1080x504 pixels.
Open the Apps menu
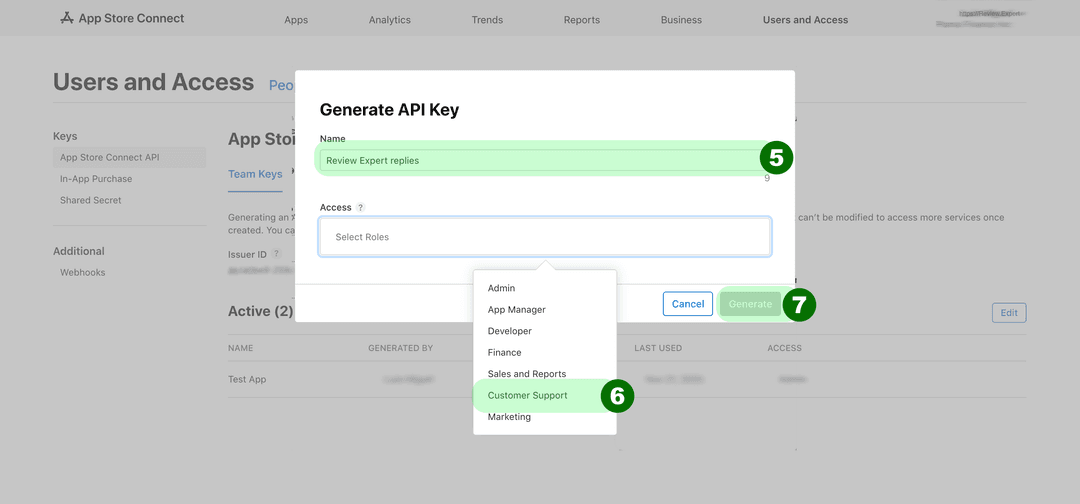(x=295, y=20)
